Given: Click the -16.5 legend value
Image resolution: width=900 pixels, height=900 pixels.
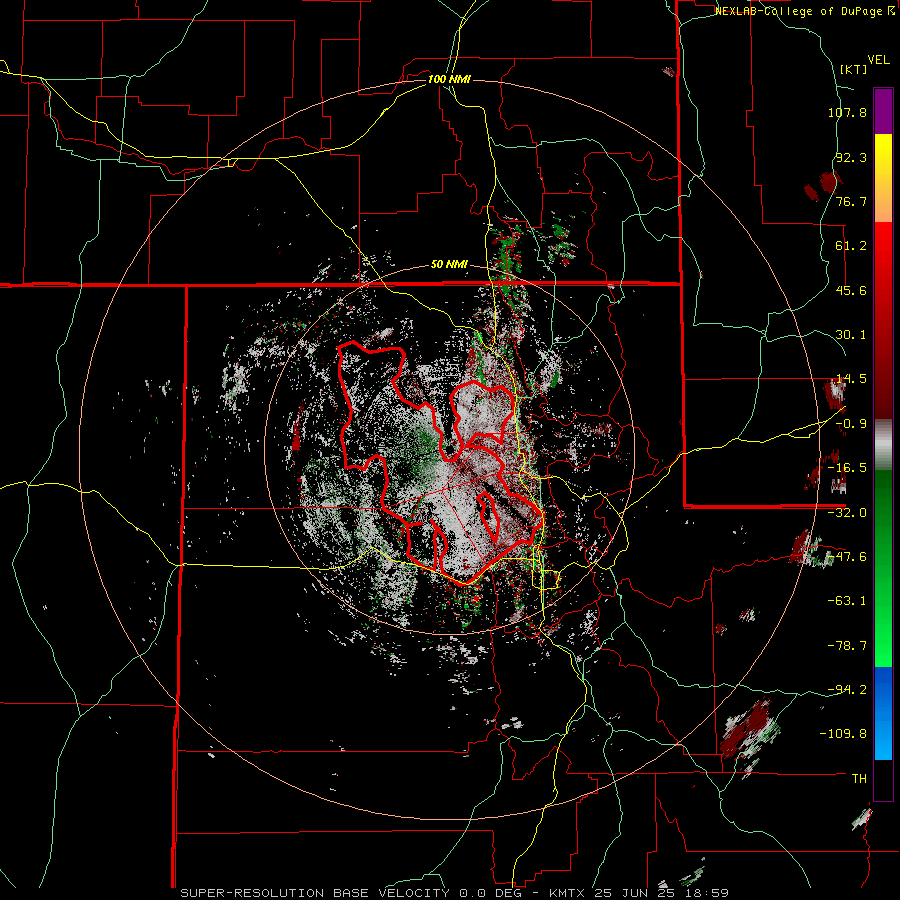Looking at the screenshot, I should point(847,468).
